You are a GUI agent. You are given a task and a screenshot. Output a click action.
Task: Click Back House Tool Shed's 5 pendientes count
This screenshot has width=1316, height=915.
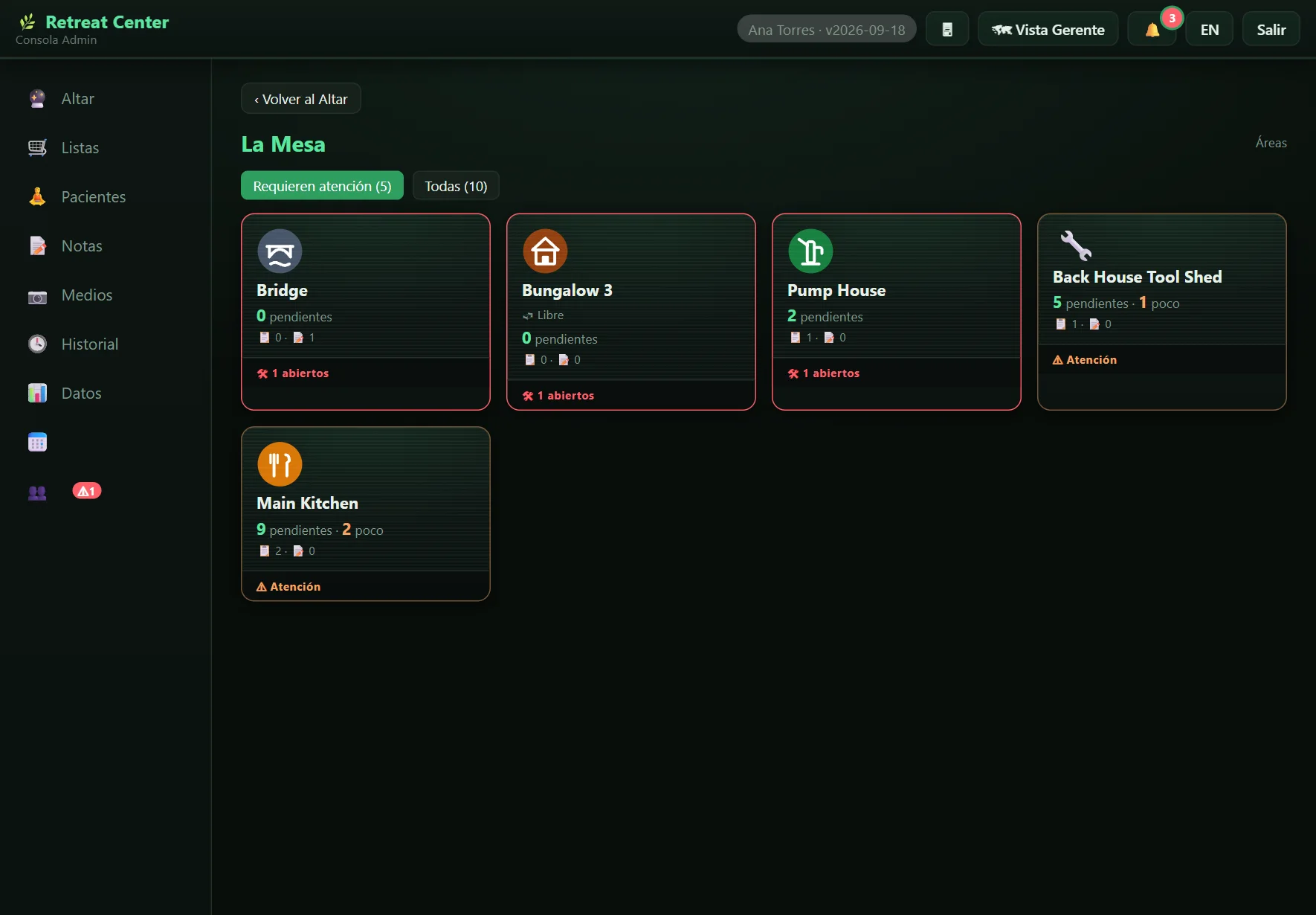pyautogui.click(x=1091, y=303)
